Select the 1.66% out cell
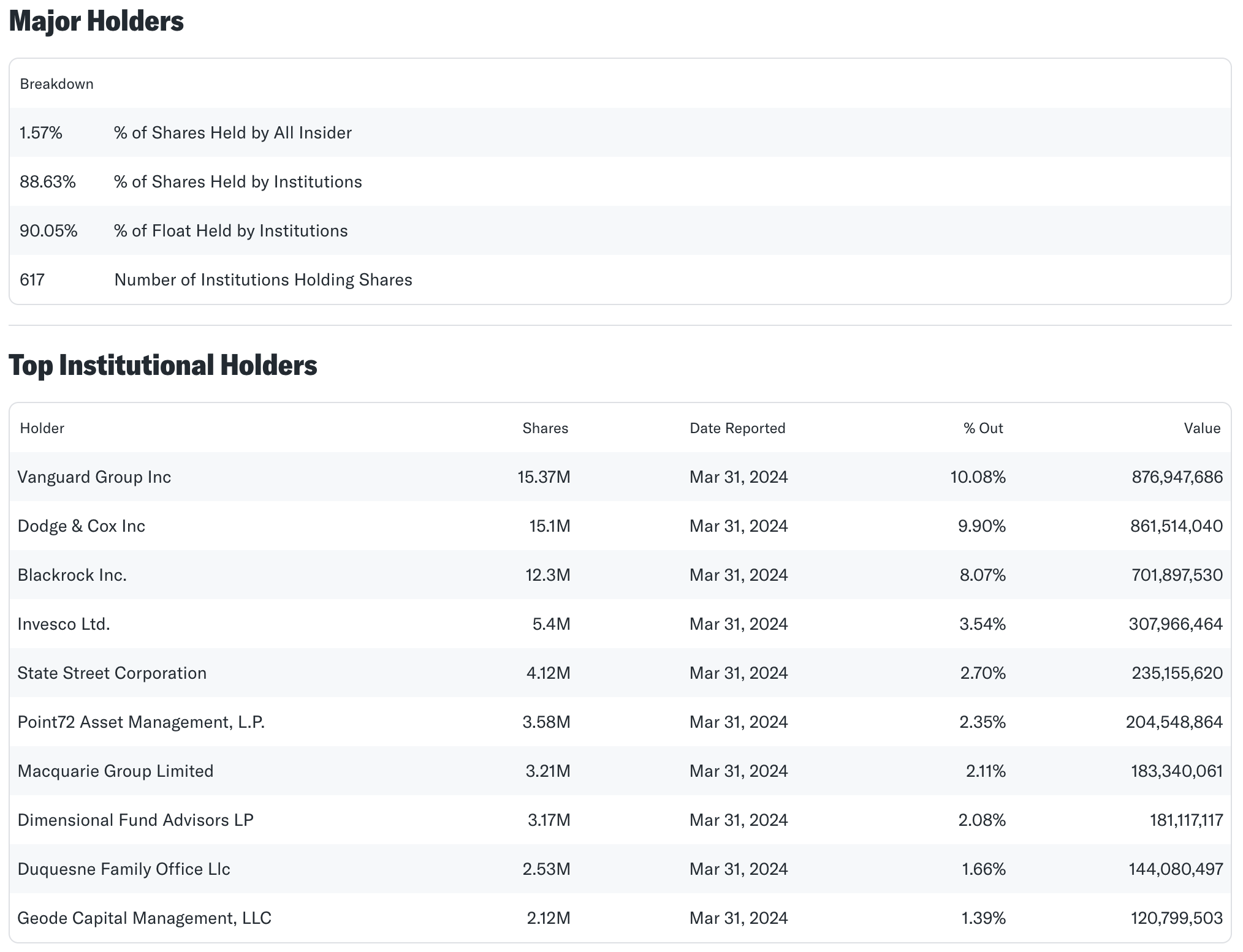1243x952 pixels. [x=984, y=869]
